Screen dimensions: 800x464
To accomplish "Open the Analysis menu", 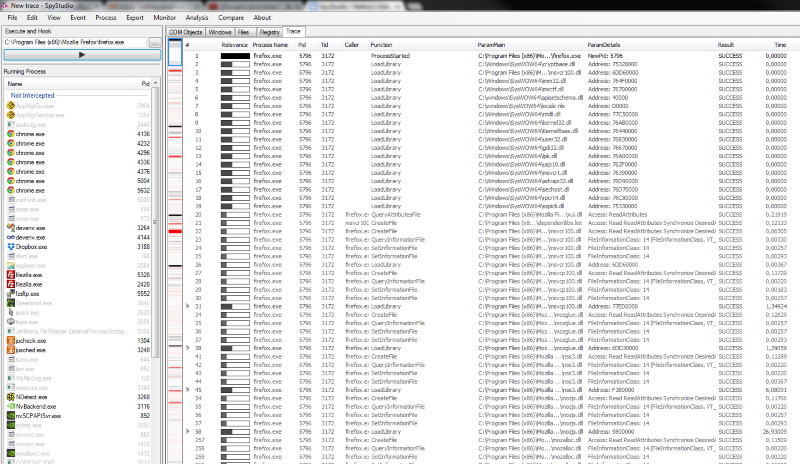I will (197, 17).
